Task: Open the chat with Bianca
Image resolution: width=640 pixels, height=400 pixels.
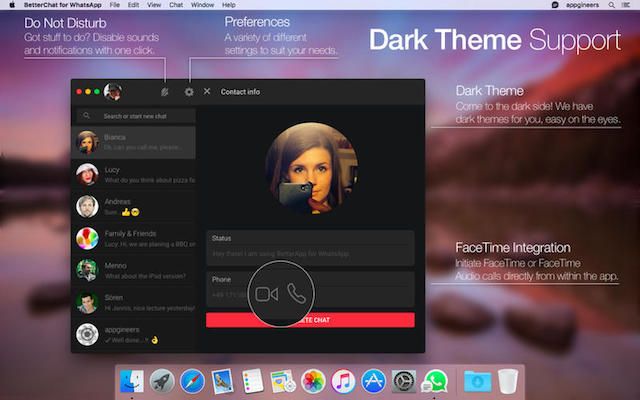Action: 133,142
